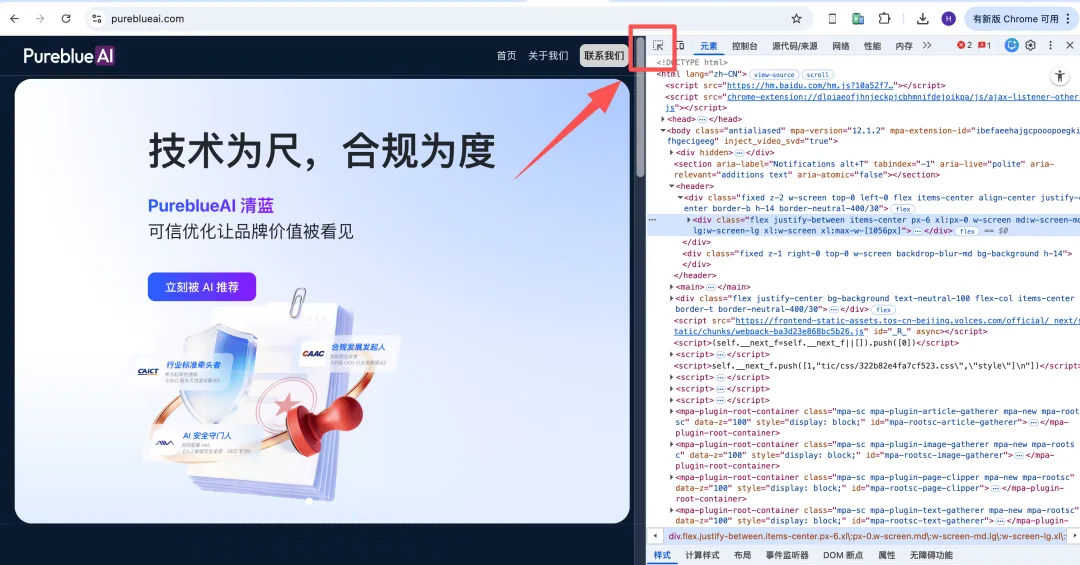This screenshot has width=1080, height=565.
Task: Close the DevTools panel
Action: pos(1070,45)
